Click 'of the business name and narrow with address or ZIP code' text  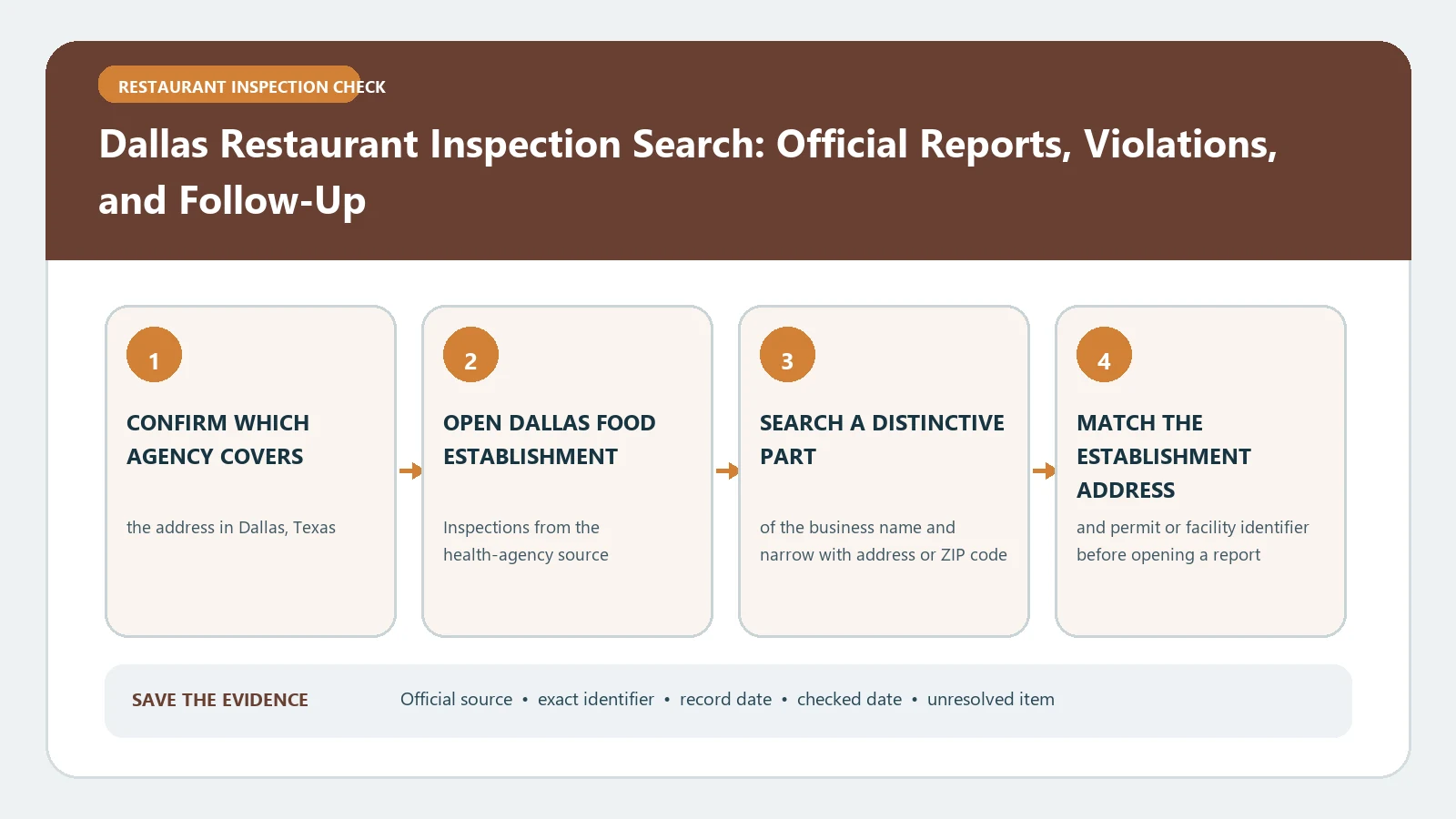point(884,541)
